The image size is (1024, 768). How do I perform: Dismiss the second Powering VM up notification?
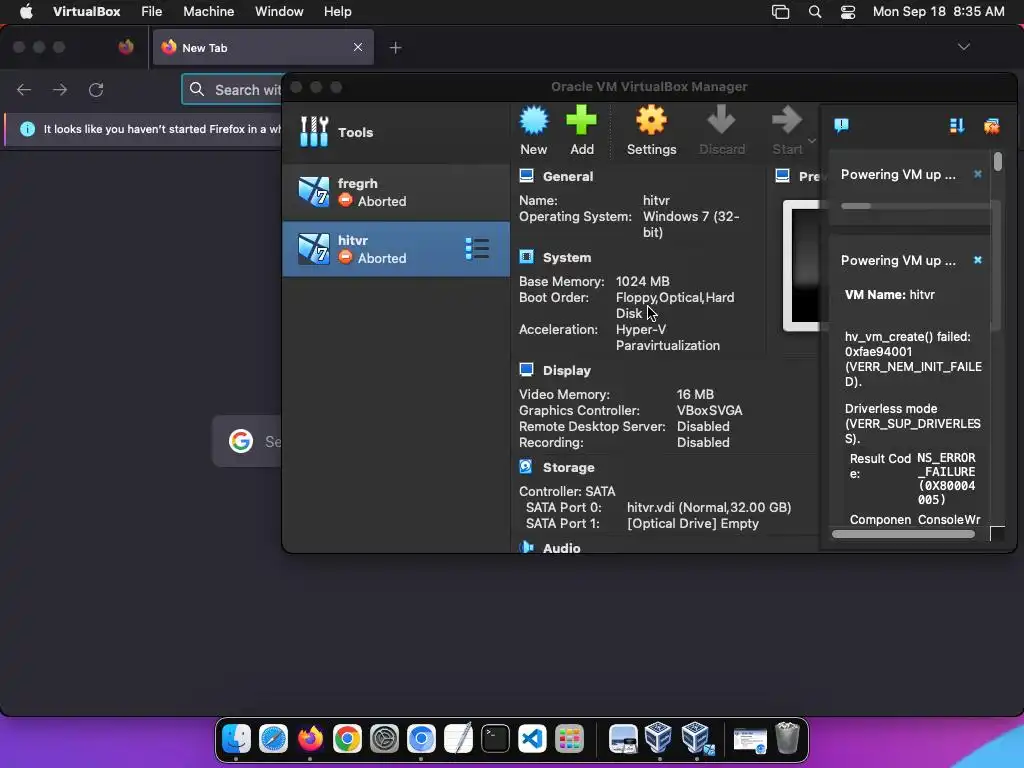978,260
